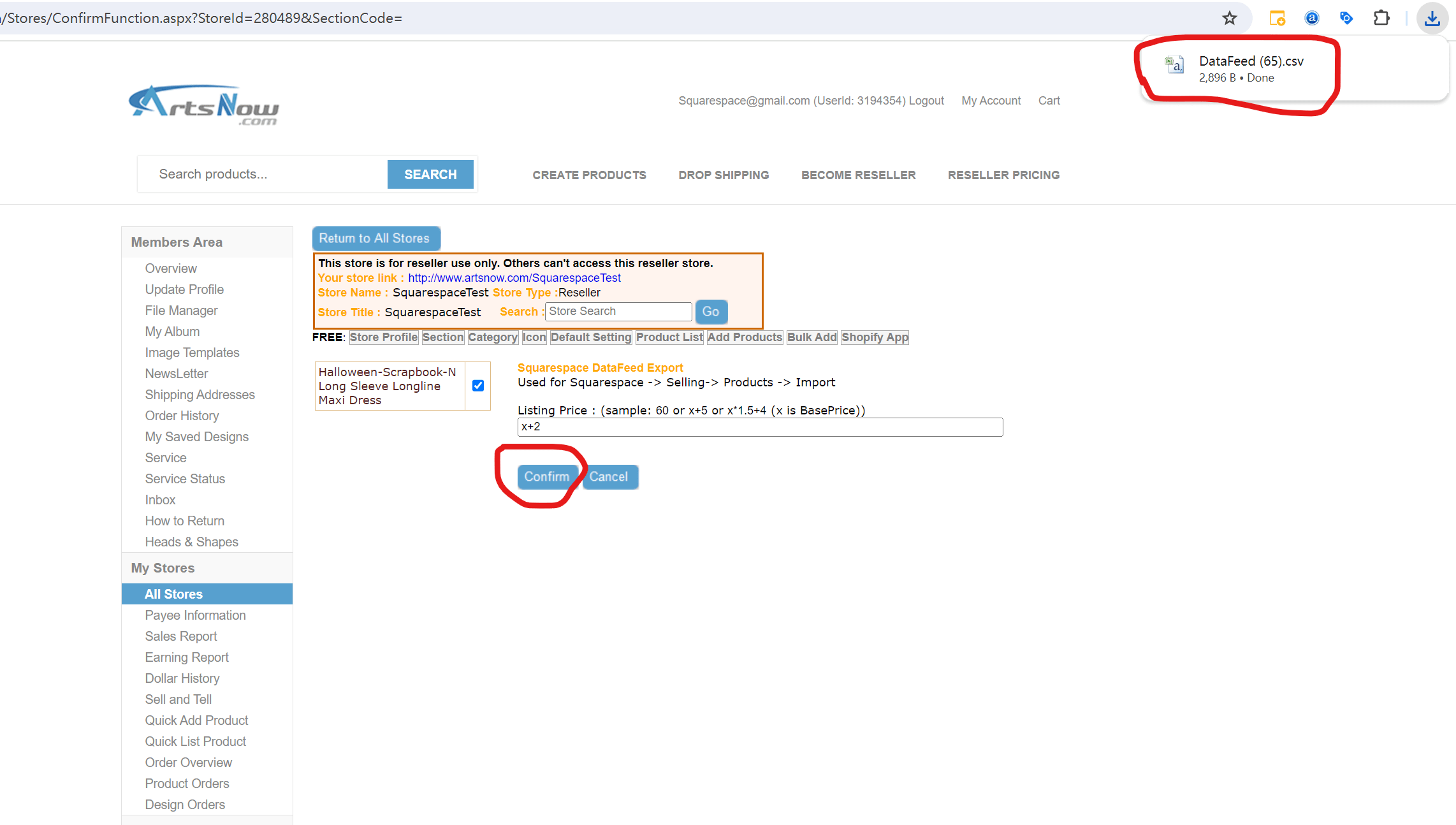Open Payee Information in sidebar

[x=195, y=615]
